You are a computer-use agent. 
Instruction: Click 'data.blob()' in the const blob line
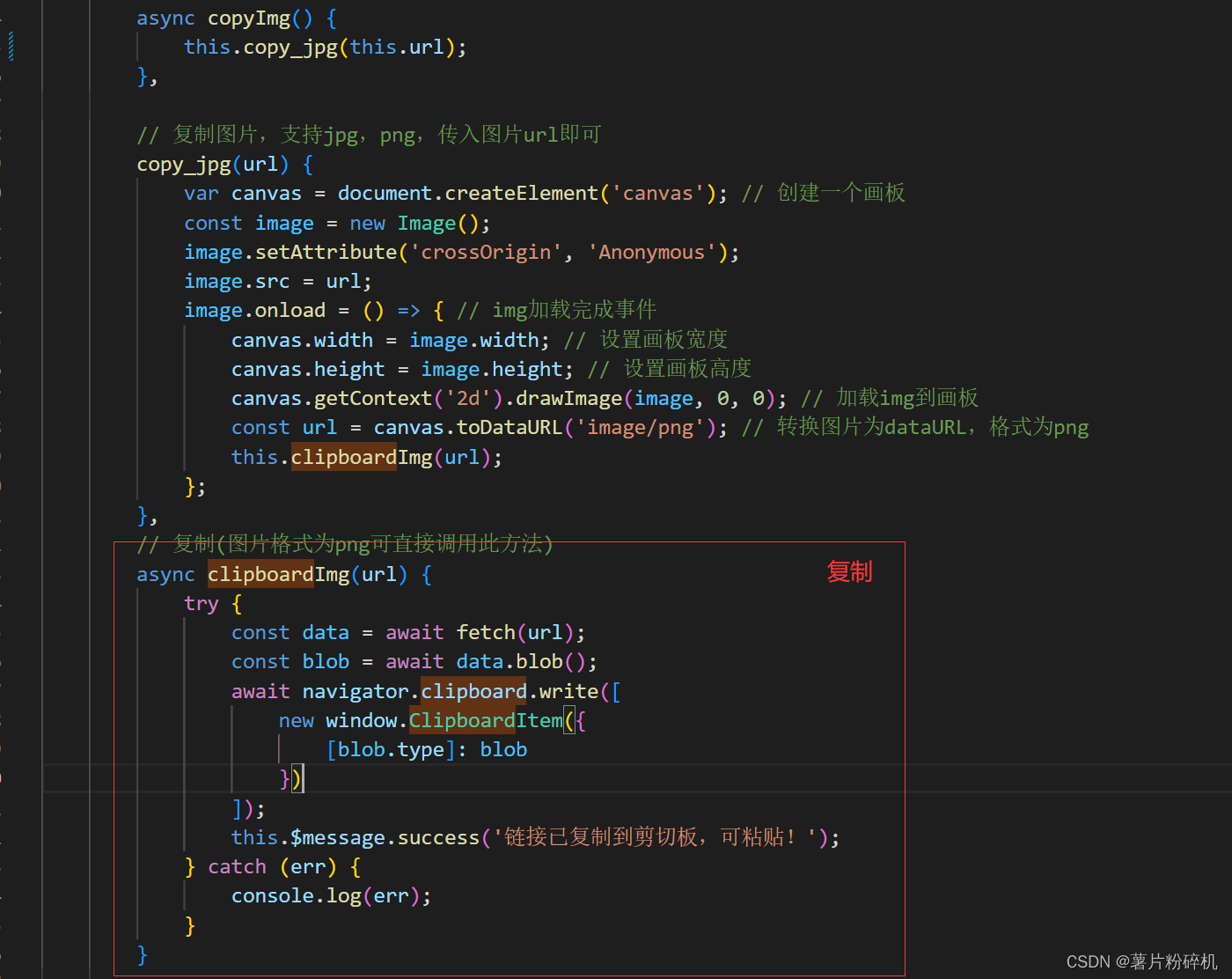[x=521, y=662]
